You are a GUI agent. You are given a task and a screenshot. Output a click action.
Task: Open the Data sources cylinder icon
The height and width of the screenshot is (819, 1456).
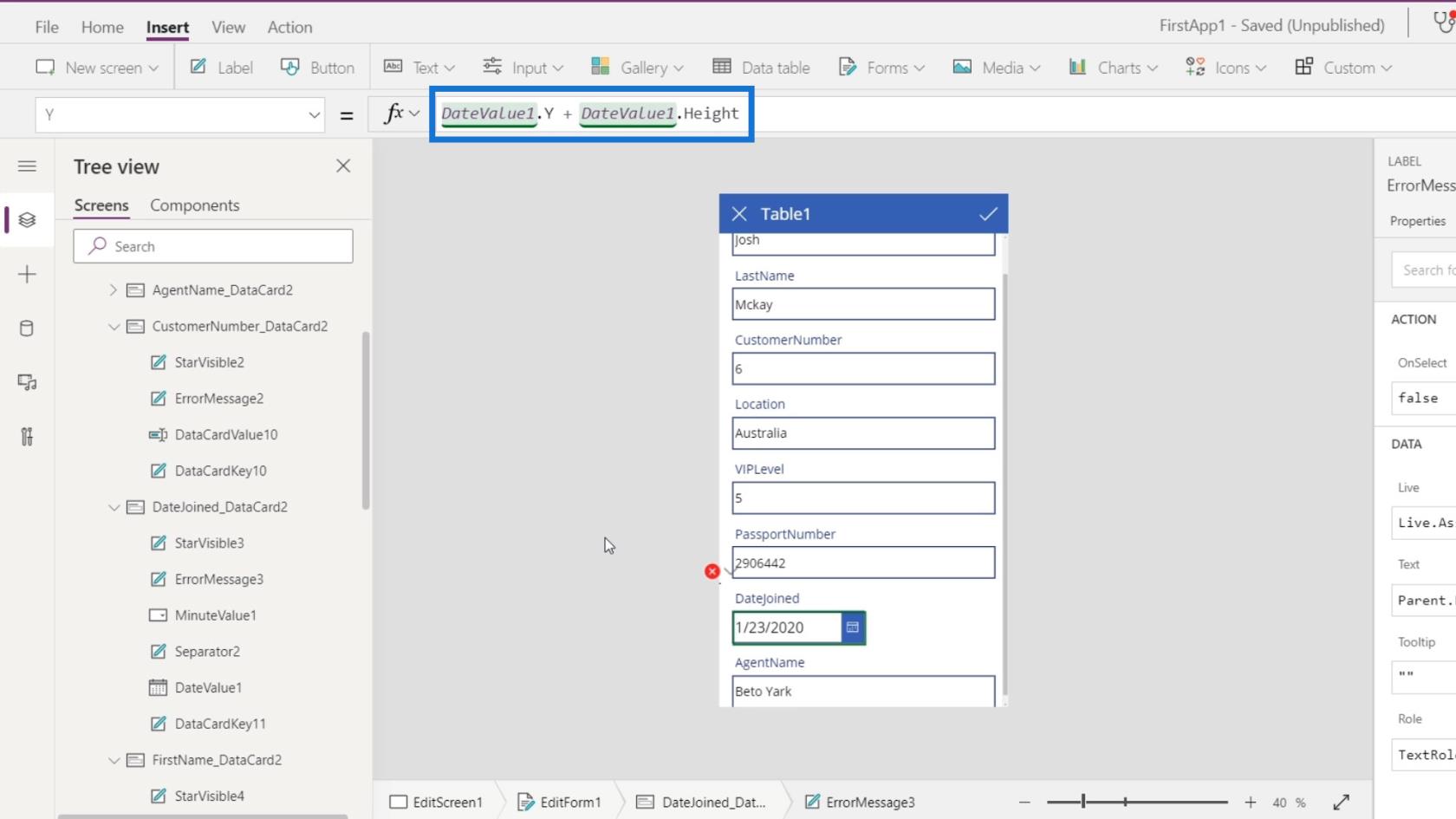[27, 328]
